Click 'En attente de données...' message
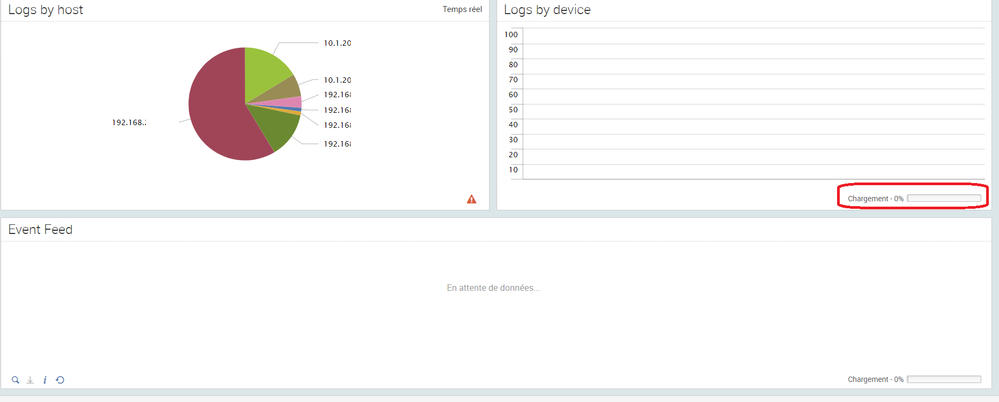 coord(493,288)
